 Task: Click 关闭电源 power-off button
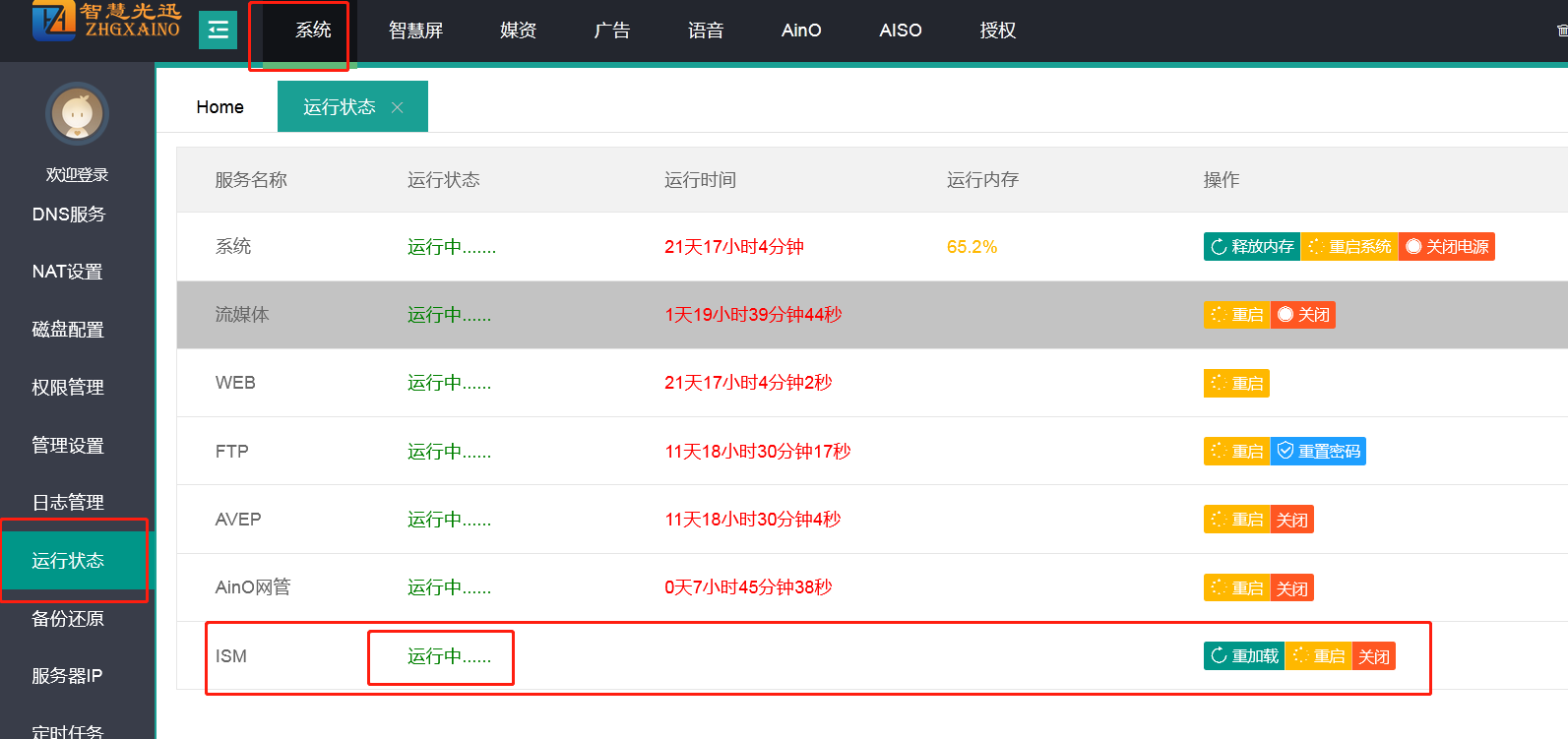tap(1446, 246)
